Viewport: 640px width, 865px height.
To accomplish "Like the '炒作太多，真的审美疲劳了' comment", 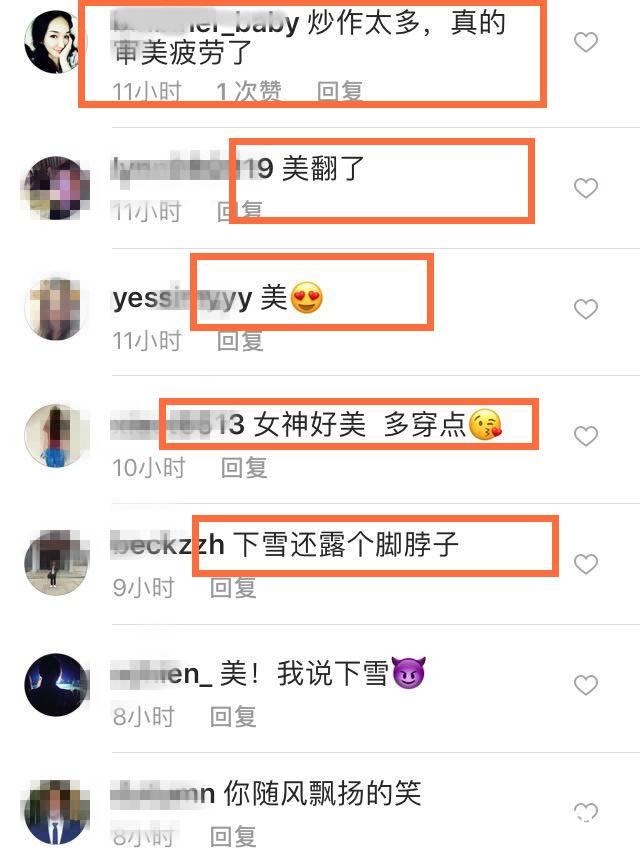I will point(585,42).
